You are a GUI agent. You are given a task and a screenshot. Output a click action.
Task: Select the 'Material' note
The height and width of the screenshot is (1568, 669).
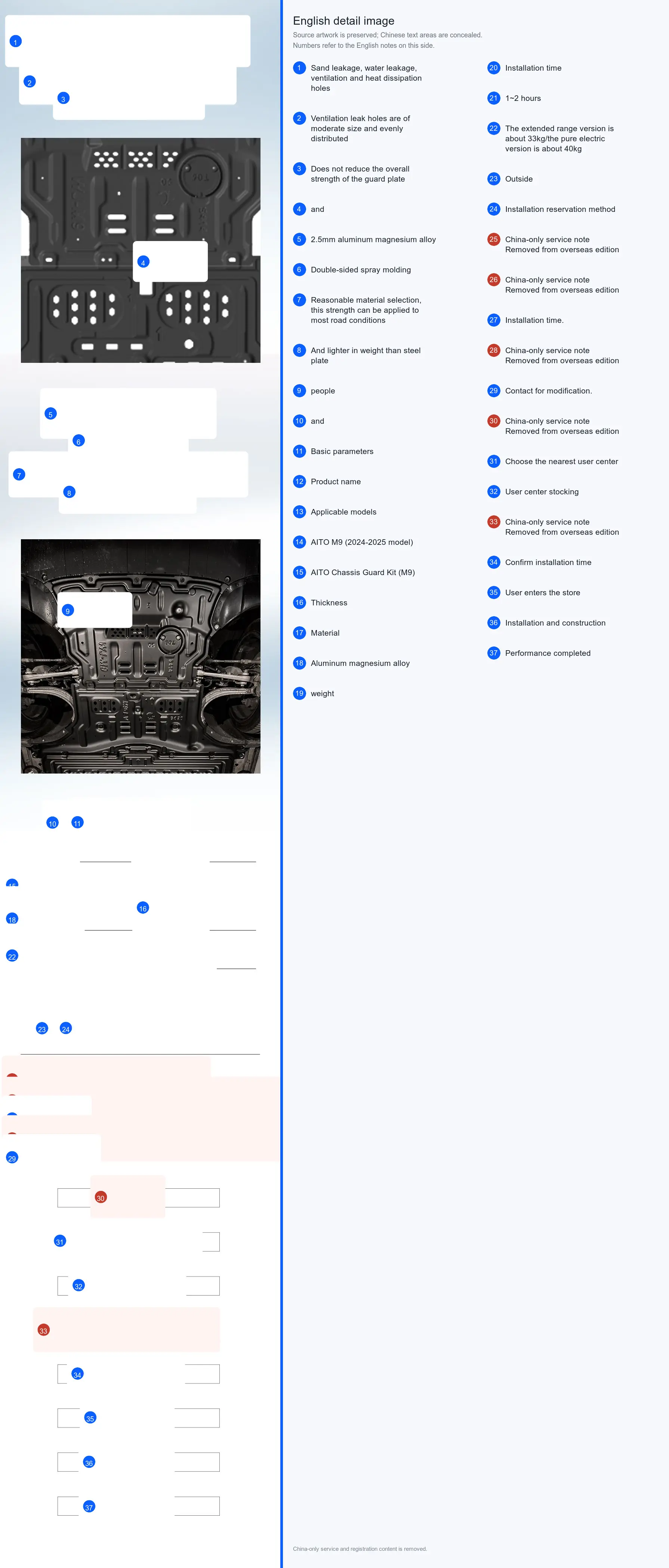(x=325, y=633)
